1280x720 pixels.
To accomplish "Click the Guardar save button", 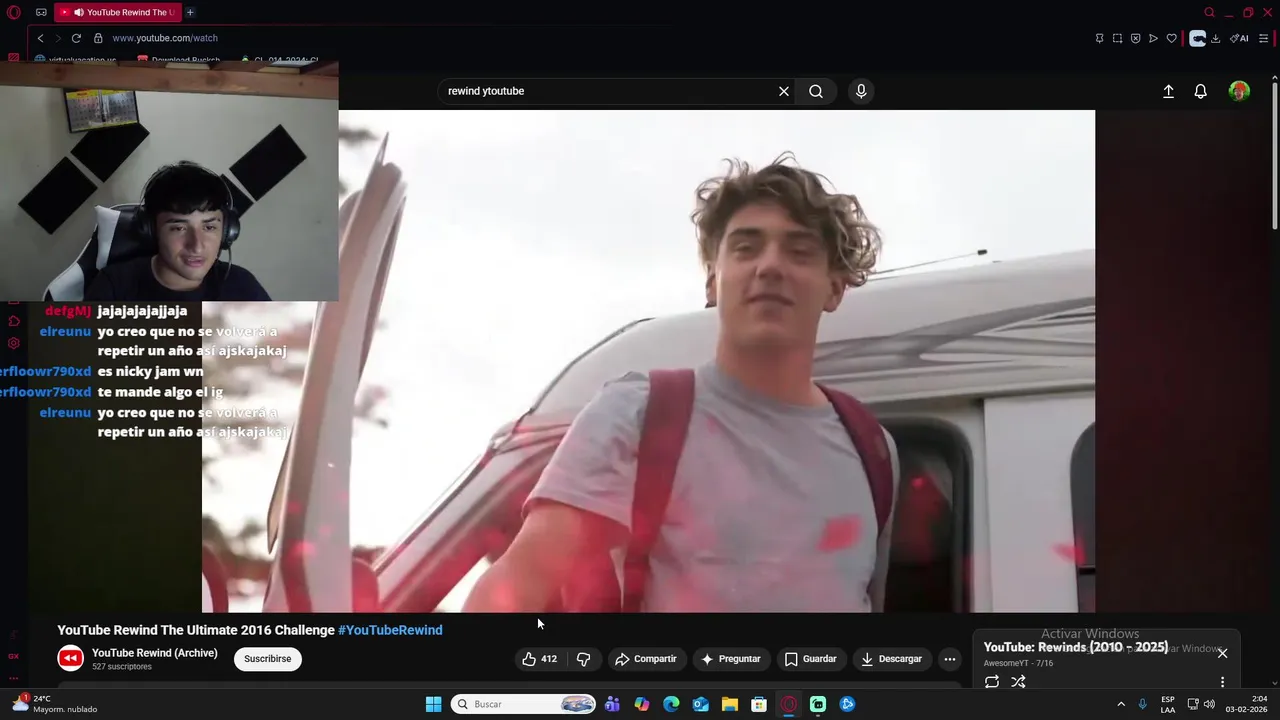I will (810, 659).
